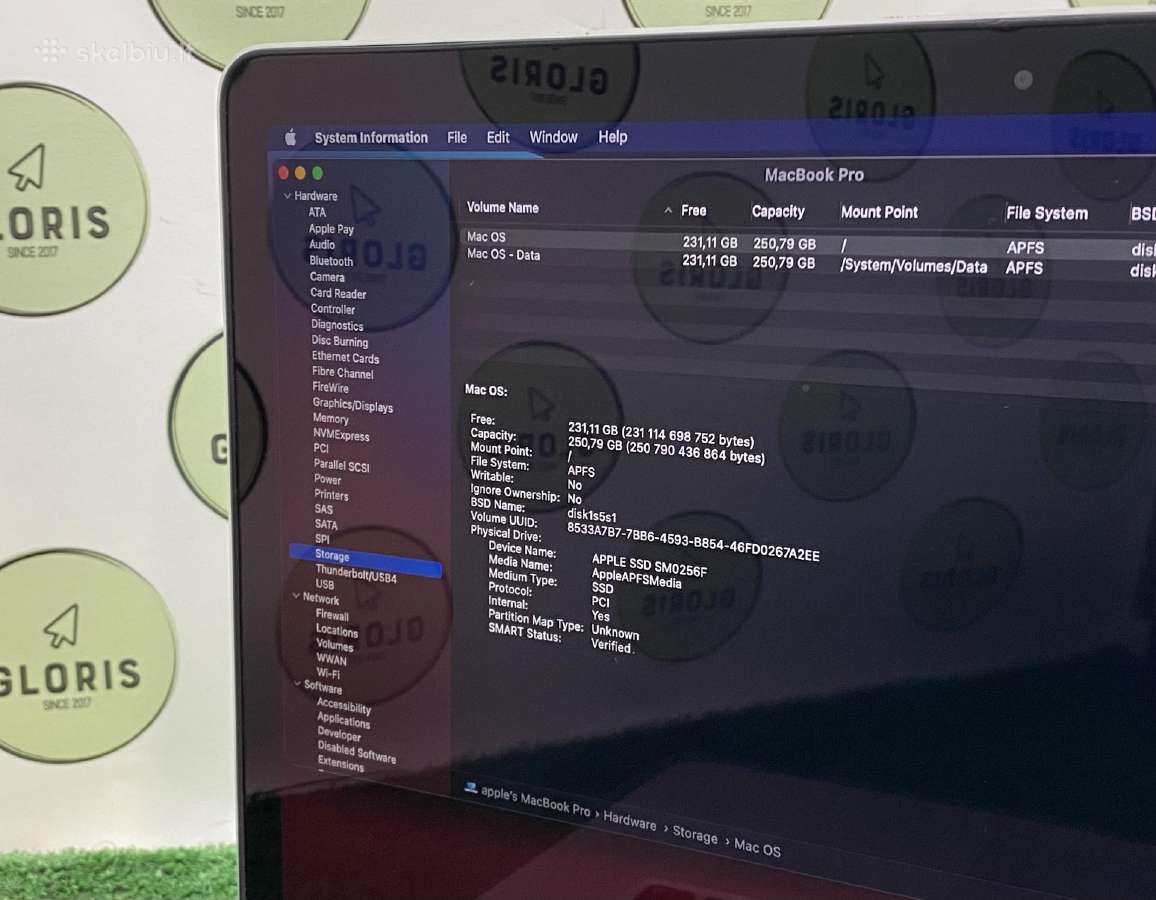Select PCI in the sidebar
The height and width of the screenshot is (900, 1156).
(321, 448)
